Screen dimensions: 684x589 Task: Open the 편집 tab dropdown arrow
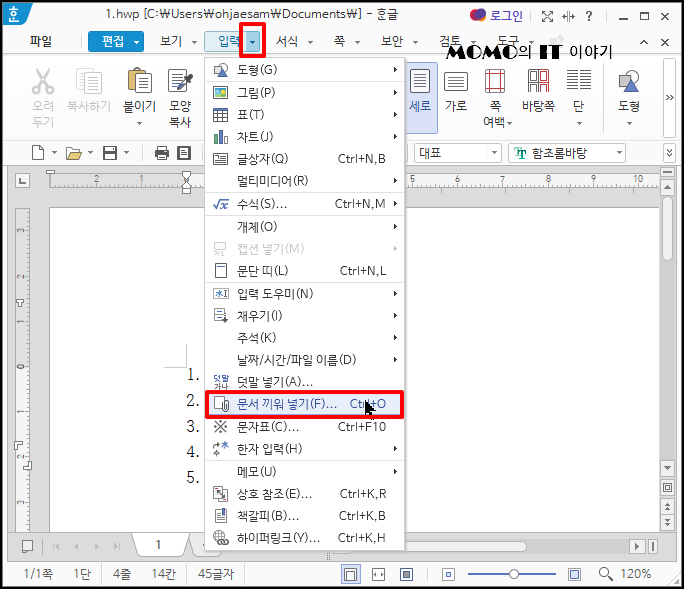point(137,42)
